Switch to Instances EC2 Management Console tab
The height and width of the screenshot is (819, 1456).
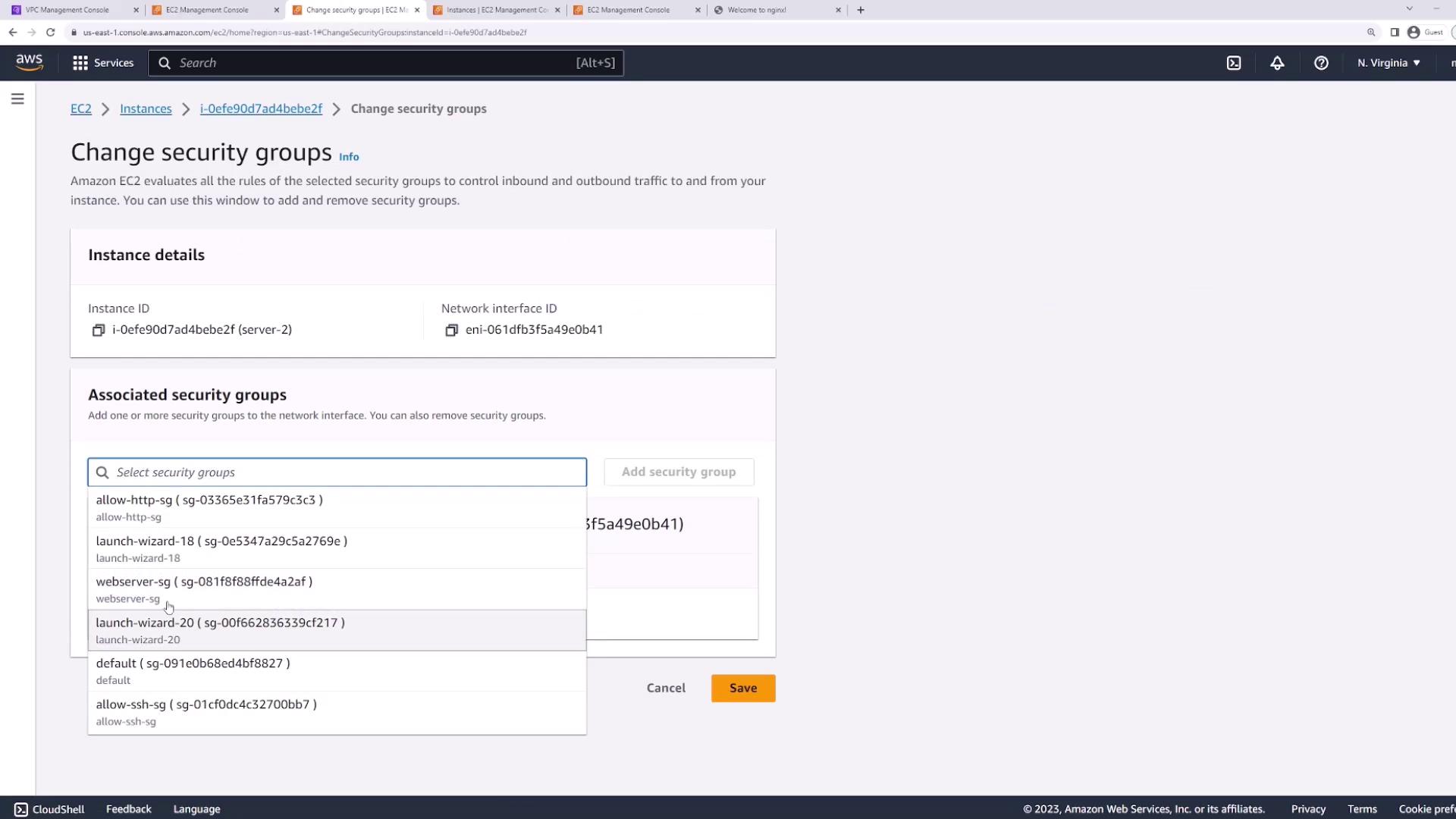tap(497, 10)
